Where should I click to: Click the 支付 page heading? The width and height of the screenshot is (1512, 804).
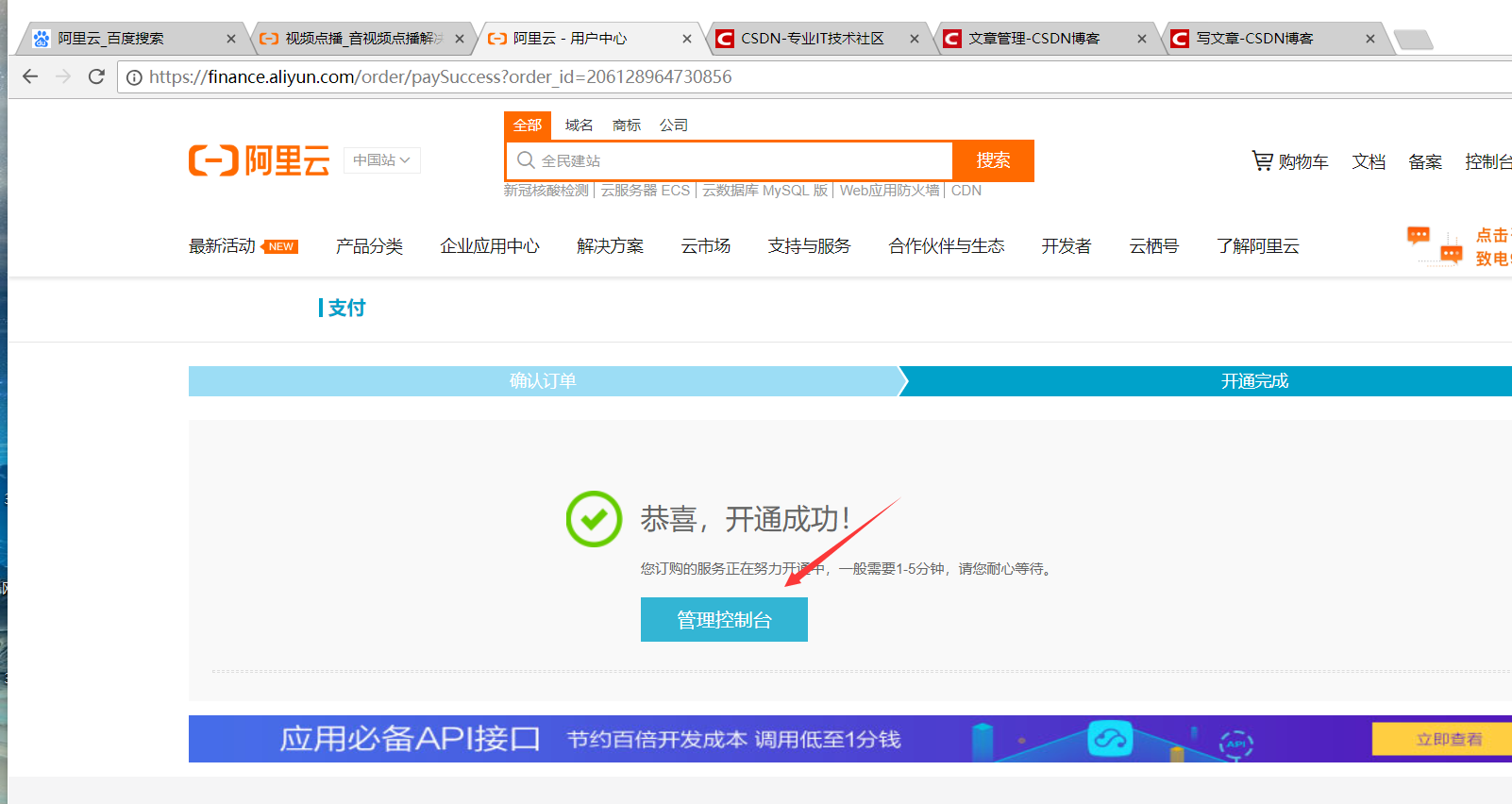point(346,308)
